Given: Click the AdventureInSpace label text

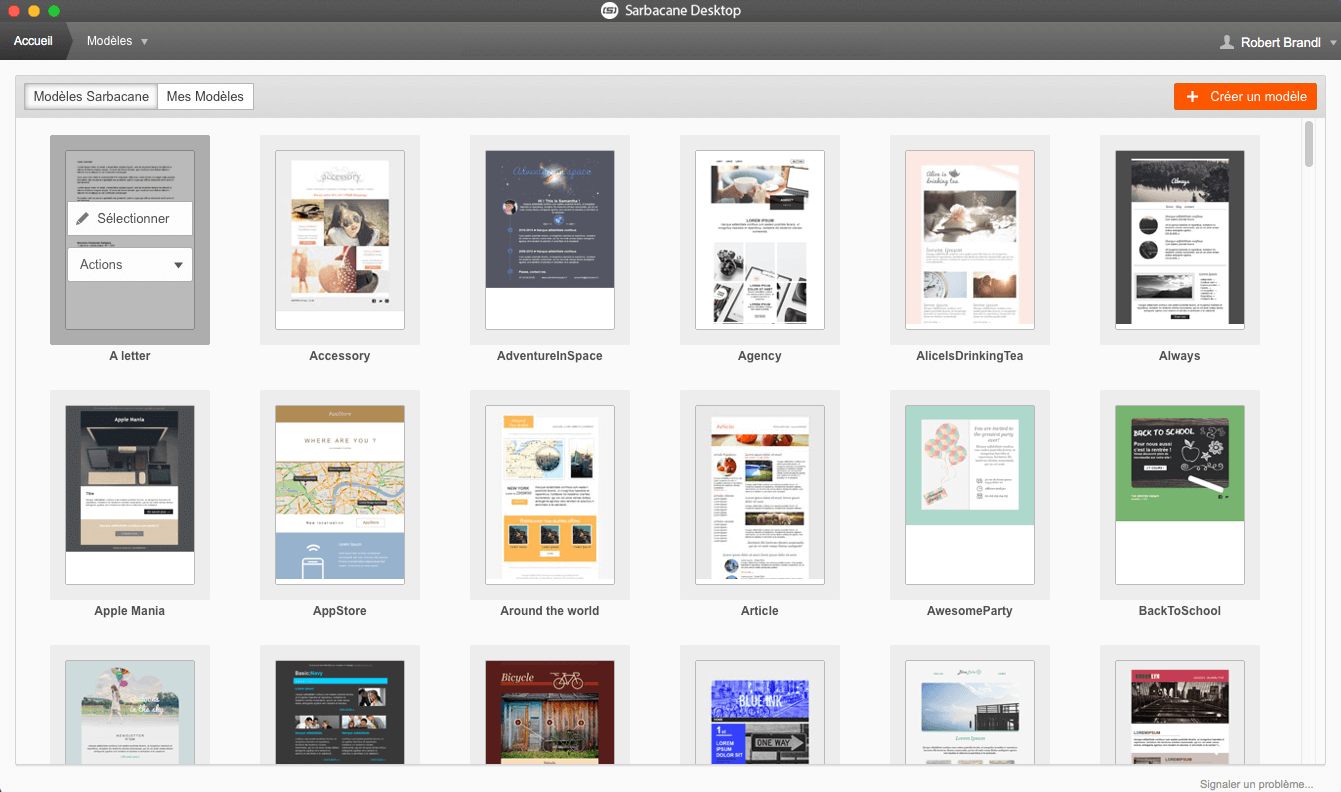Looking at the screenshot, I should (550, 356).
